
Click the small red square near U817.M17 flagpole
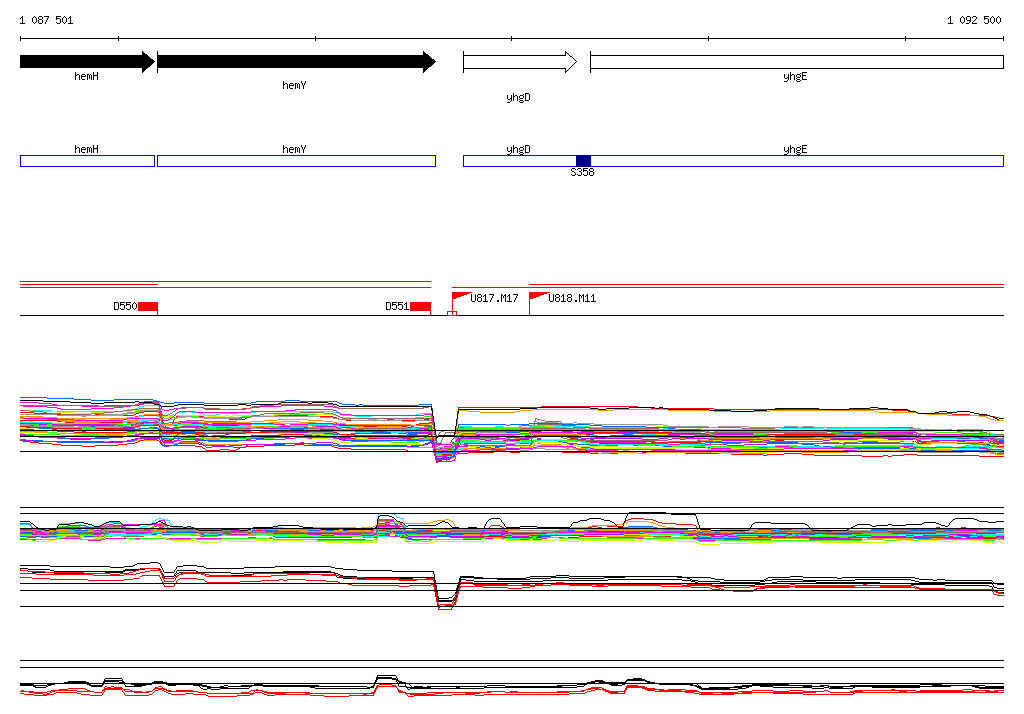coord(452,314)
